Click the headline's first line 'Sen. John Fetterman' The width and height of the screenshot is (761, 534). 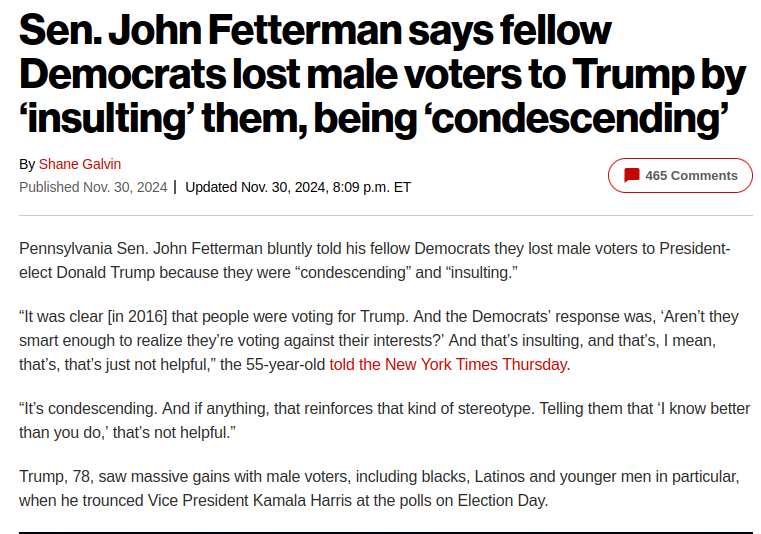coord(210,30)
